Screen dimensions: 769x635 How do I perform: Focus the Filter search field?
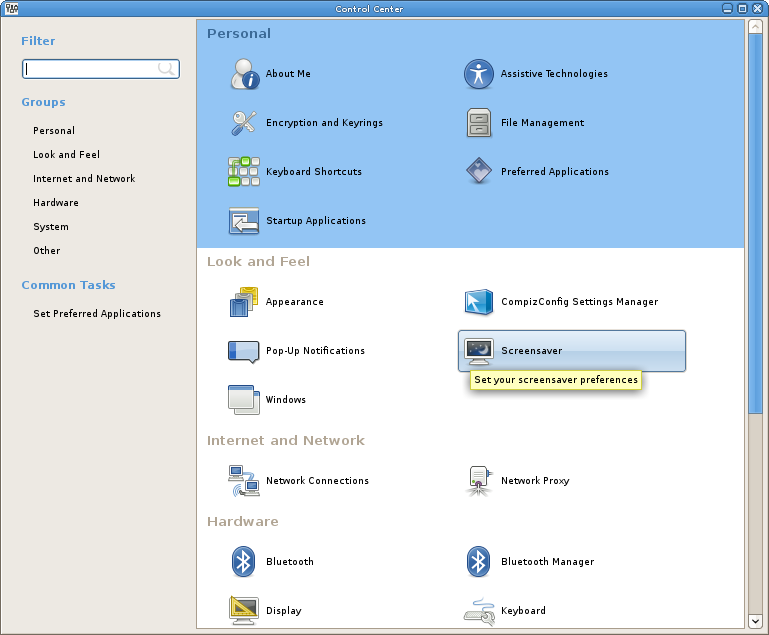coord(90,69)
